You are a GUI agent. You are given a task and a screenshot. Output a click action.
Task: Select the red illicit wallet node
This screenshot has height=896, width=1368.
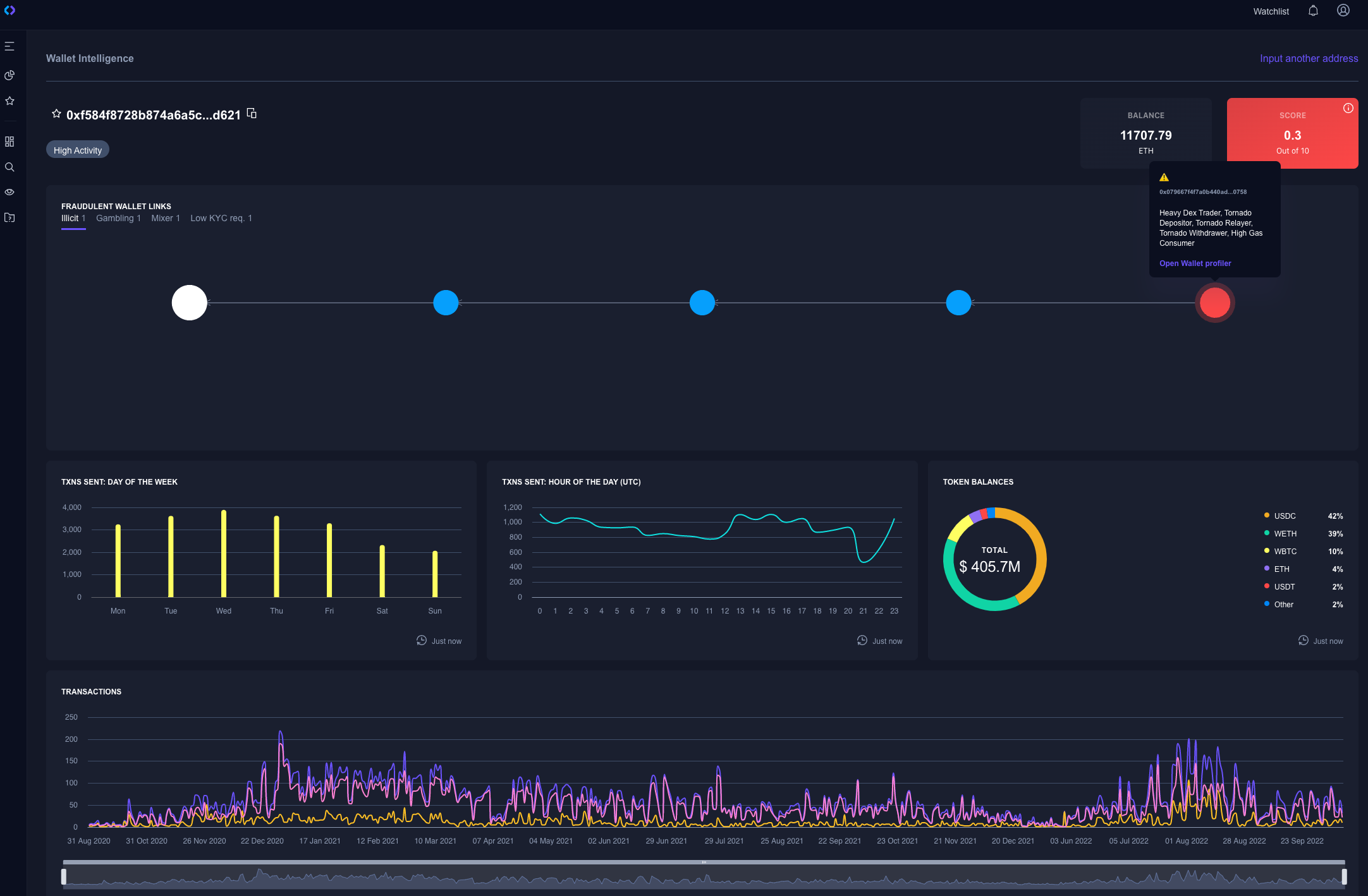pyautogui.click(x=1214, y=303)
